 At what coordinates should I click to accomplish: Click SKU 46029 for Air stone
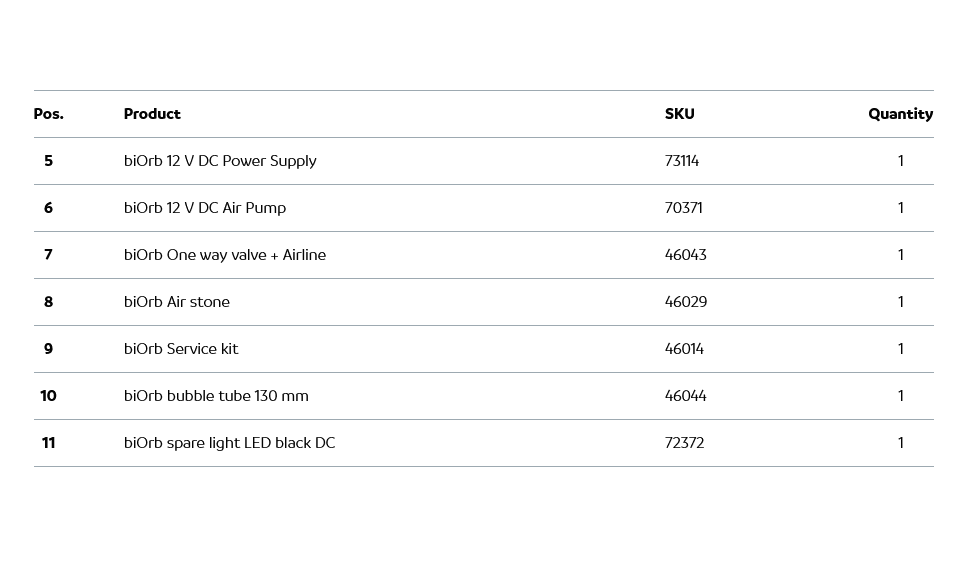pyautogui.click(x=685, y=302)
